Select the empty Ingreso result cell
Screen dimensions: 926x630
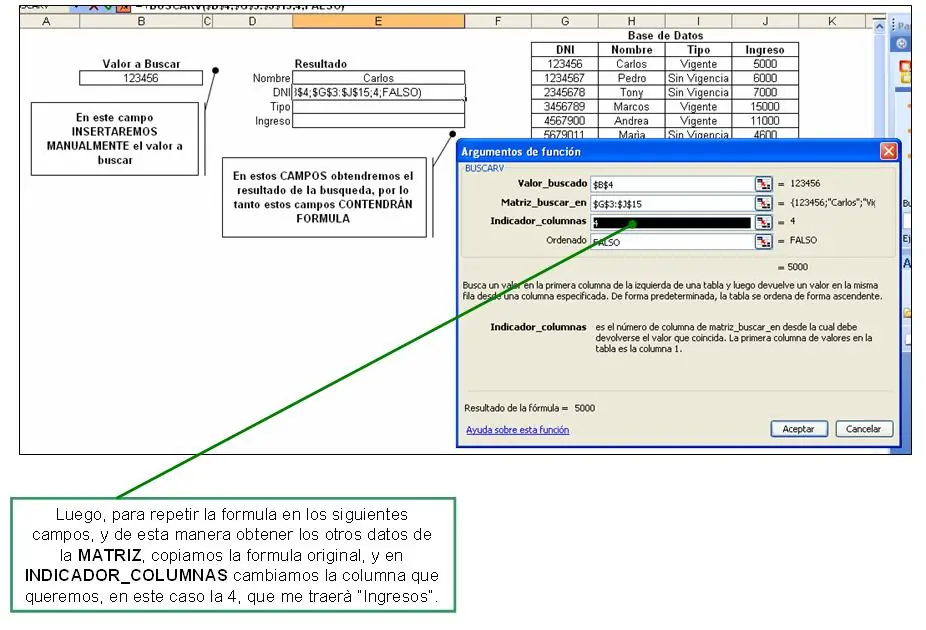click(378, 121)
